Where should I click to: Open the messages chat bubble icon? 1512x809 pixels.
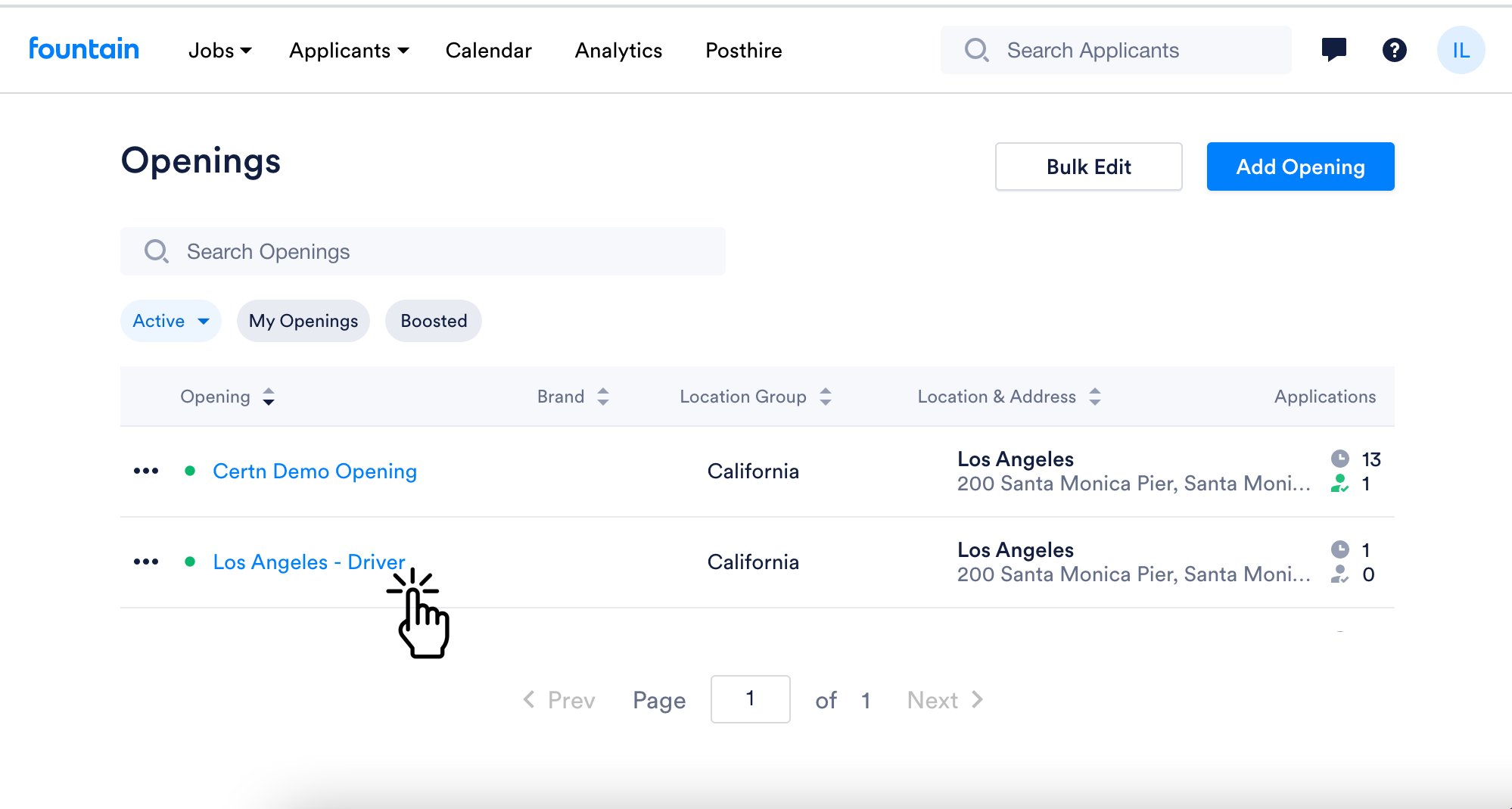(x=1334, y=50)
